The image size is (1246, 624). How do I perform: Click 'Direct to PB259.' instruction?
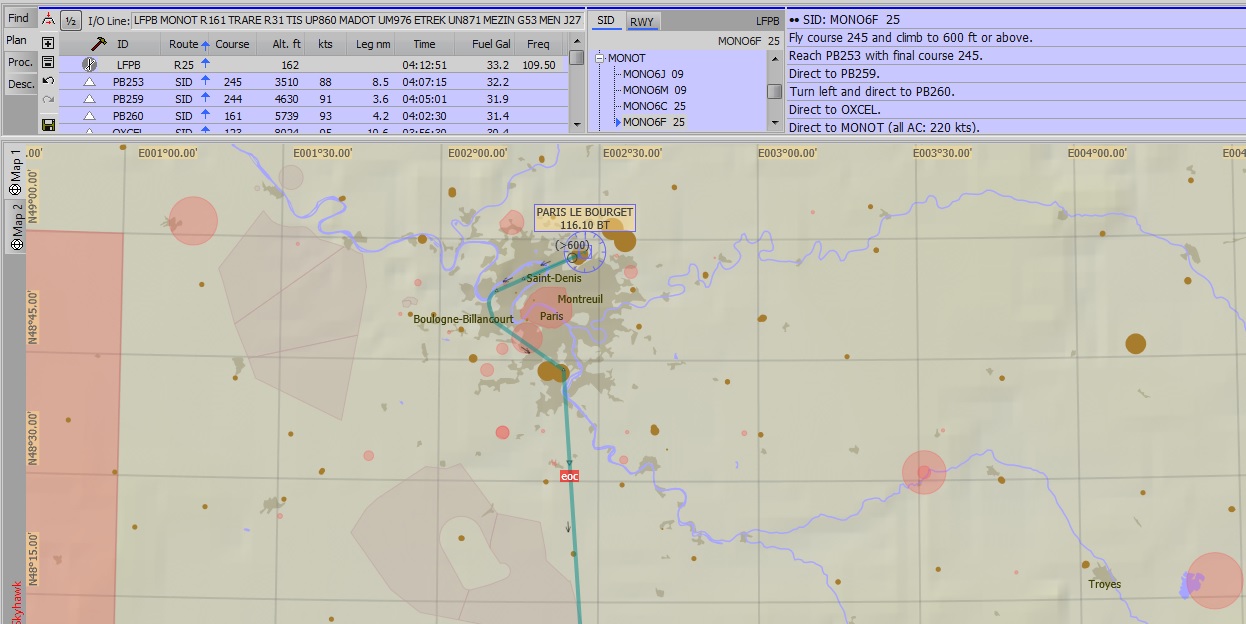pos(835,74)
